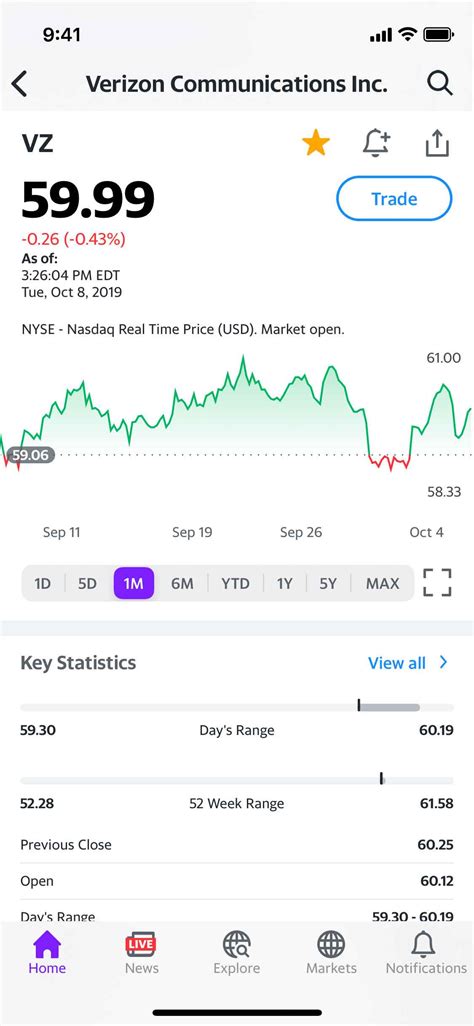Share VZ quote via share icon

[x=437, y=143]
